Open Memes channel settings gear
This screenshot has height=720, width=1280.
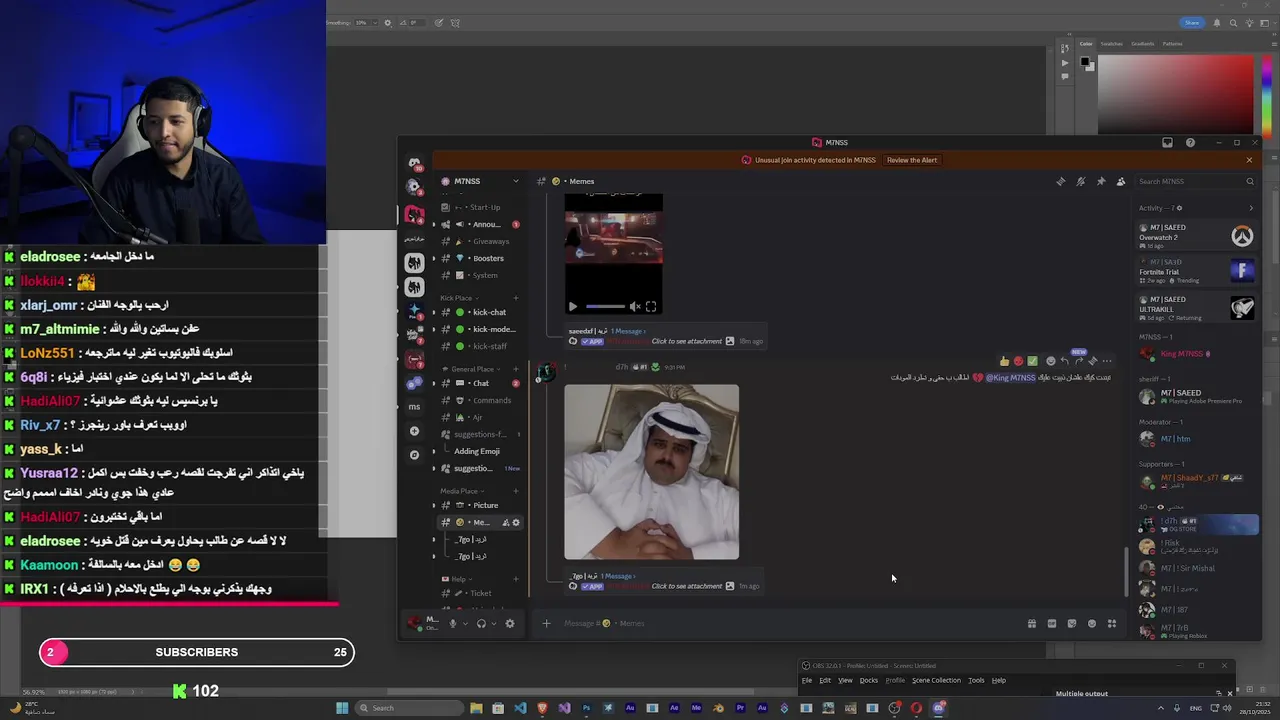pyautogui.click(x=516, y=523)
